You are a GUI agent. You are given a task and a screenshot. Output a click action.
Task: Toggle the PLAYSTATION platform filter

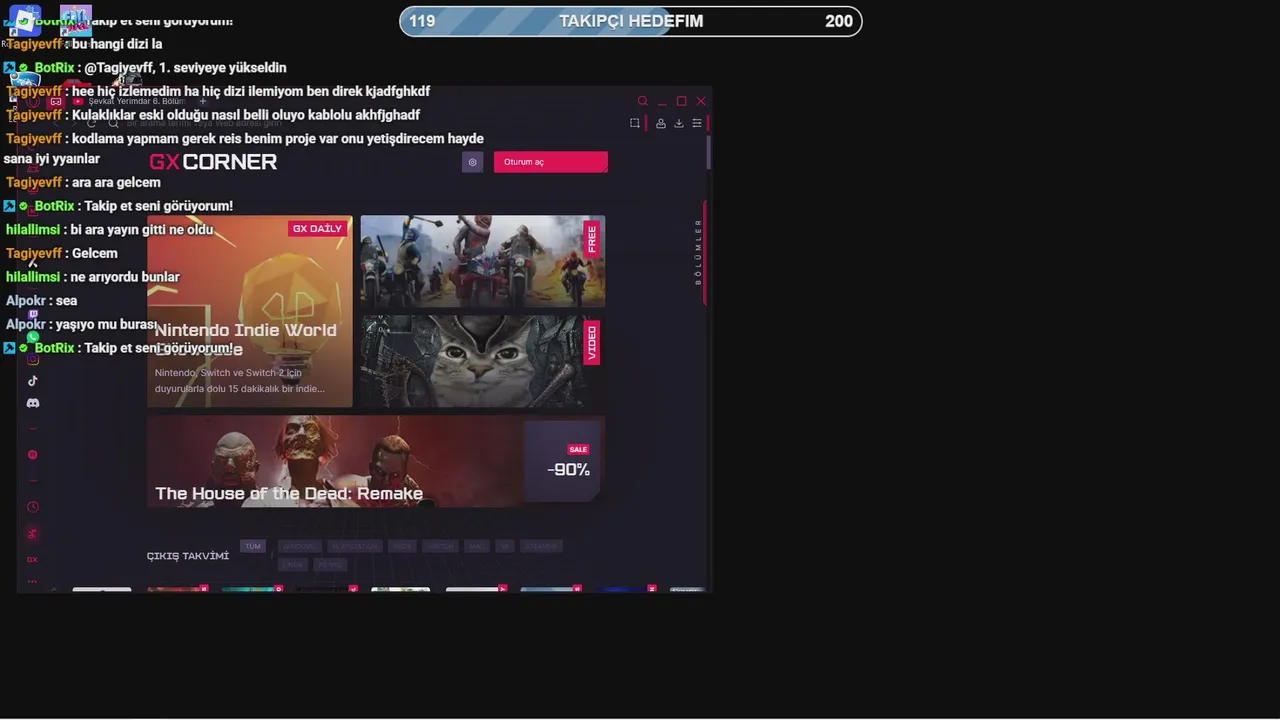pos(355,546)
